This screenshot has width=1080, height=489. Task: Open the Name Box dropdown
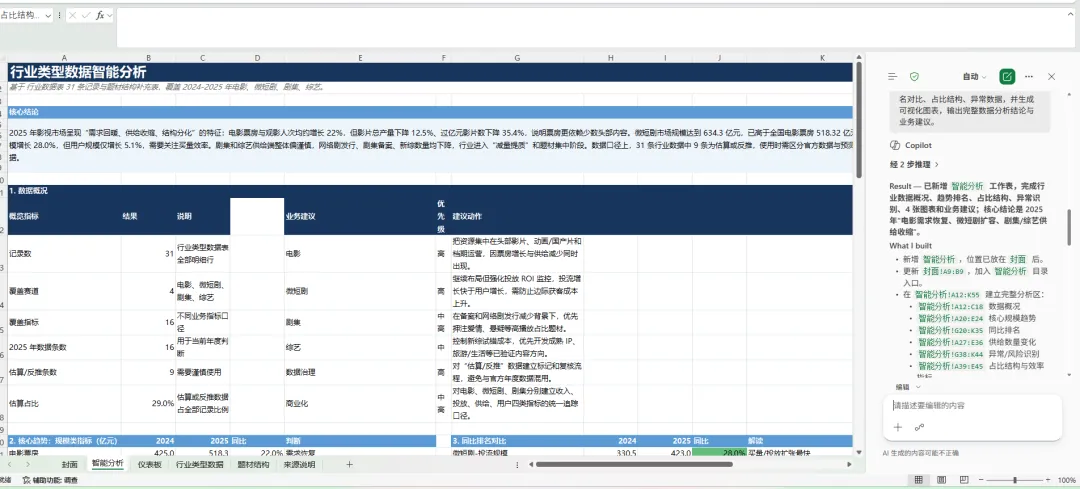[x=48, y=15]
